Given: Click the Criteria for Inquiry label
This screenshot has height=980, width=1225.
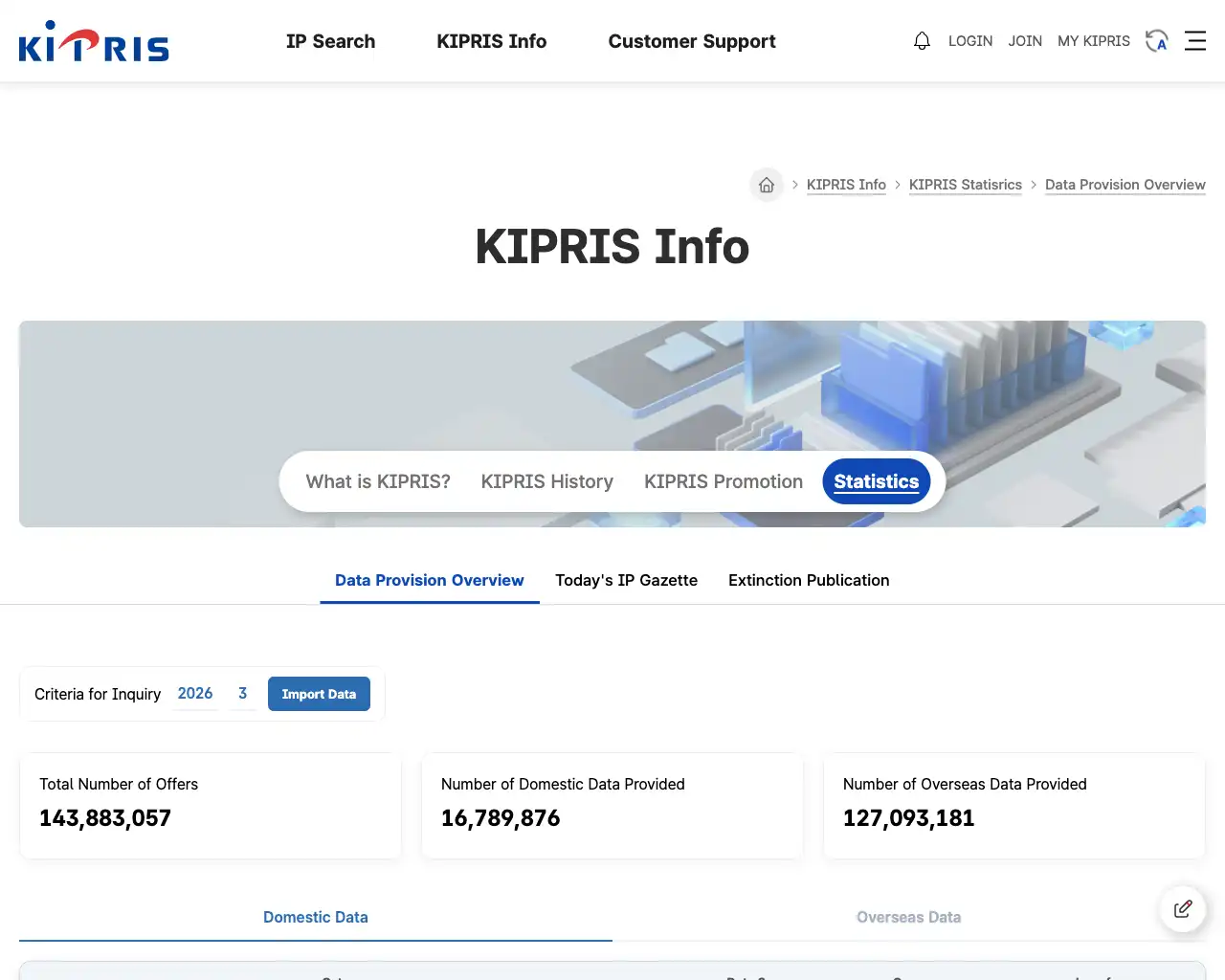Looking at the screenshot, I should pos(98,694).
